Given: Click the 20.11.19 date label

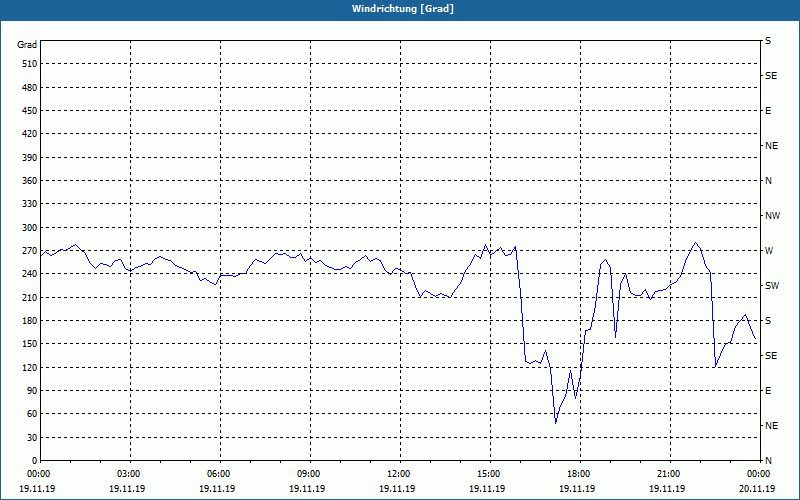Looking at the screenshot, I should 757,489.
